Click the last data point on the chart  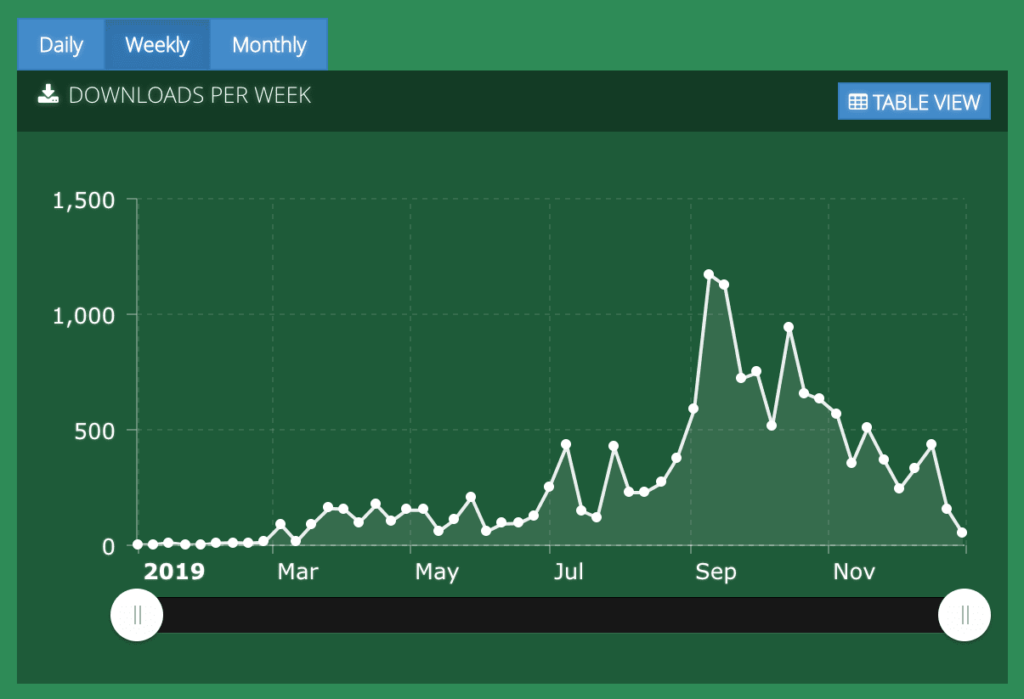click(962, 533)
